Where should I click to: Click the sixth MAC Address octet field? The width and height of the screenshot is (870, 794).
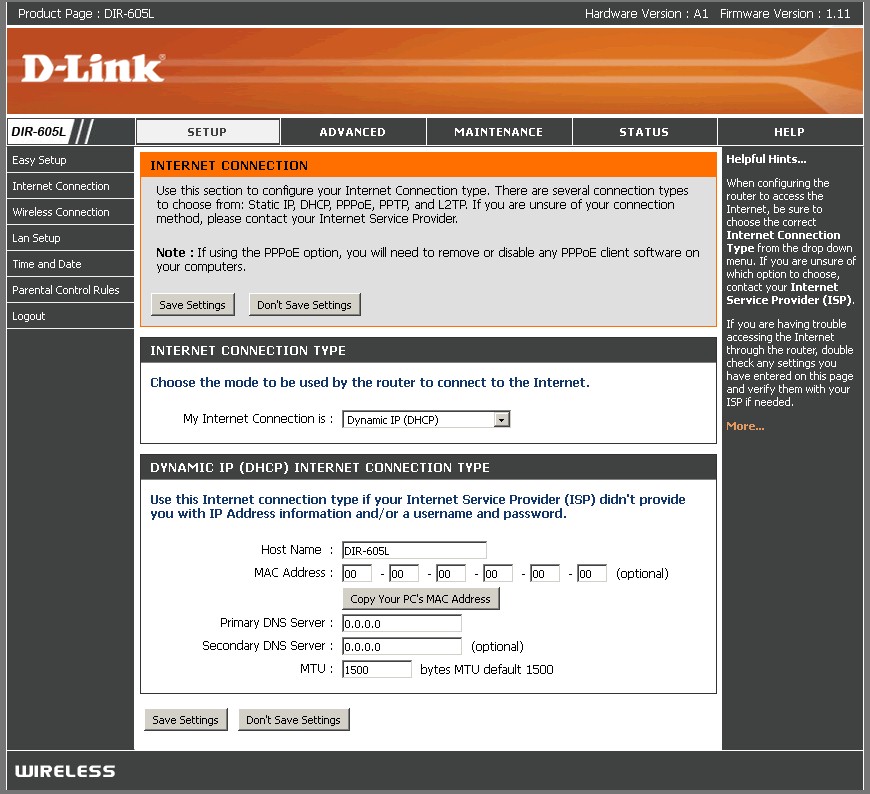click(591, 574)
